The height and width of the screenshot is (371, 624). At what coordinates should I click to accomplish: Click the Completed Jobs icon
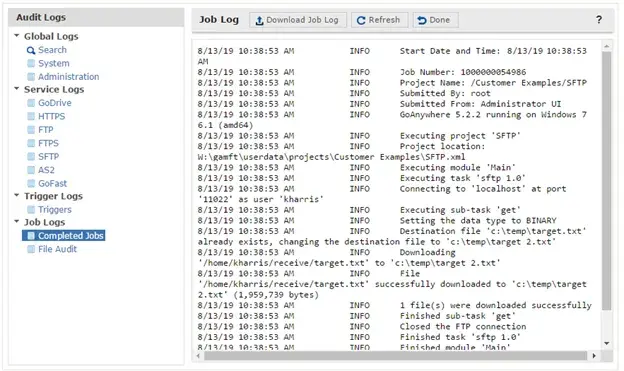tap(31, 236)
